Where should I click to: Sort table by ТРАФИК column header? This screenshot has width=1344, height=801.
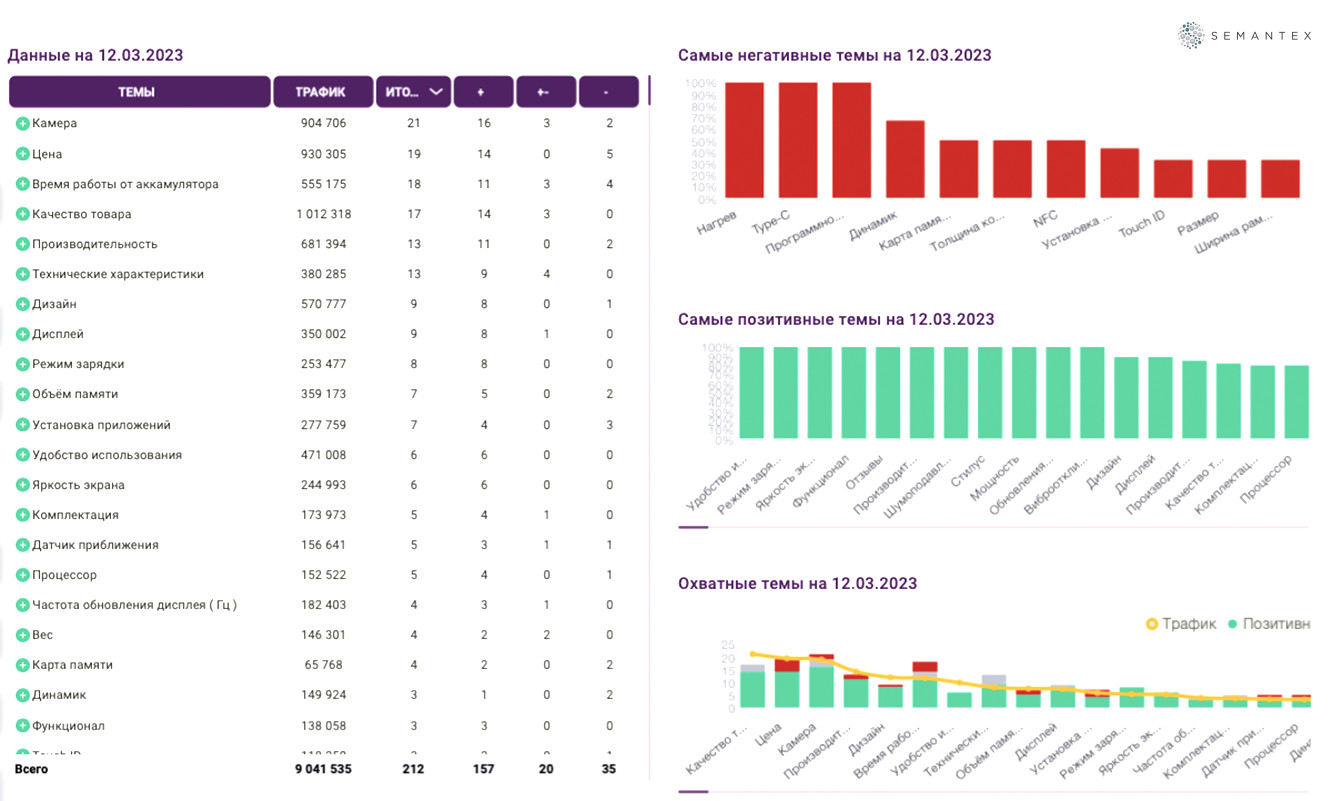[x=323, y=92]
